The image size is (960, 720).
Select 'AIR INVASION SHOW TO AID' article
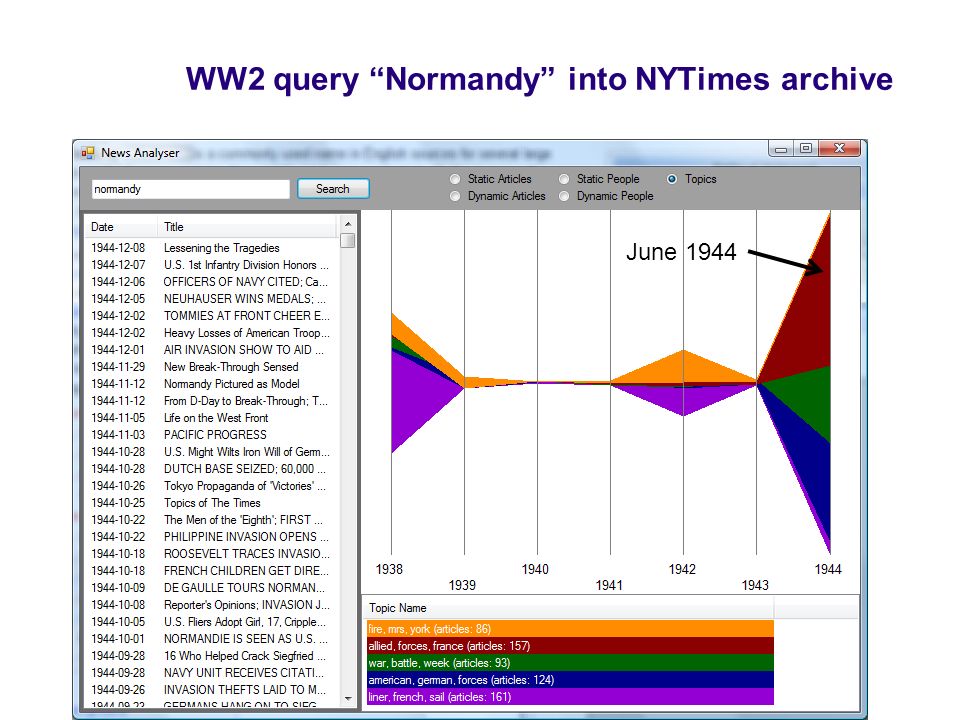click(x=211, y=350)
